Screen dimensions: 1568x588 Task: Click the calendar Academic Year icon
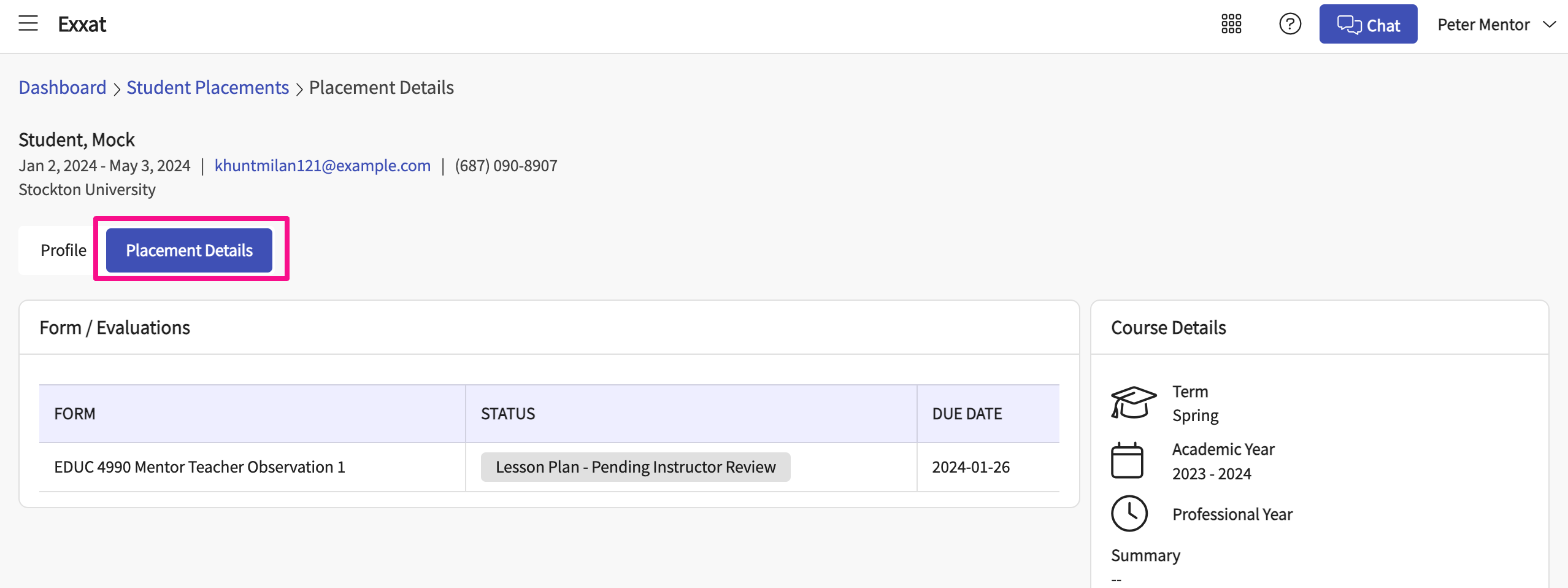(x=1127, y=460)
